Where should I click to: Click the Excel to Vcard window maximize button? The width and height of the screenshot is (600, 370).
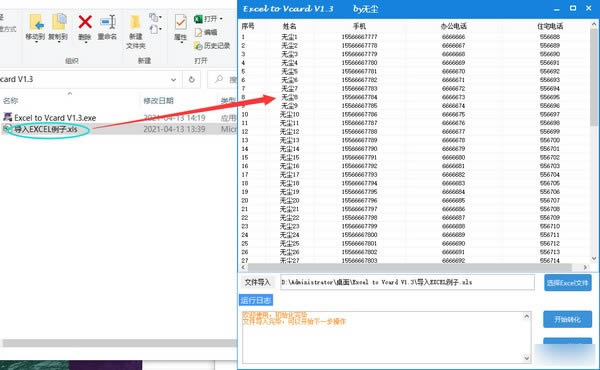pyautogui.click(x=573, y=8)
